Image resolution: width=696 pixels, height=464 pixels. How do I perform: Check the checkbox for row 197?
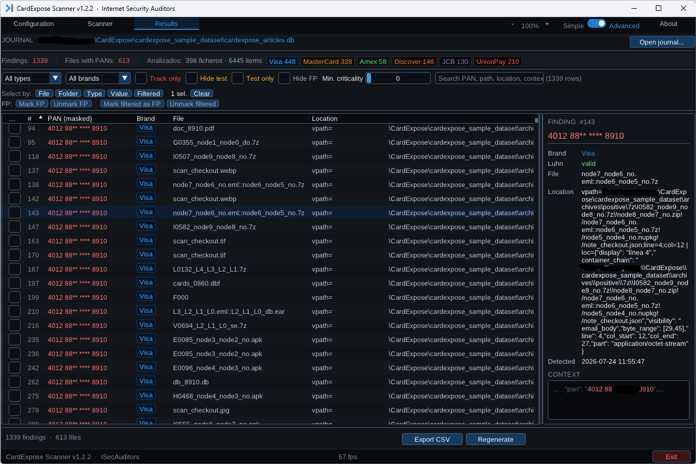[15, 283]
